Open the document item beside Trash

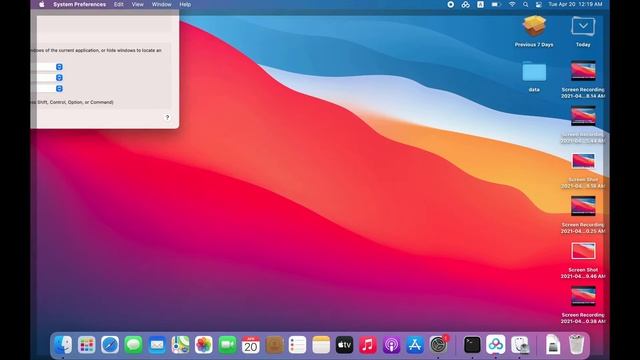click(553, 345)
